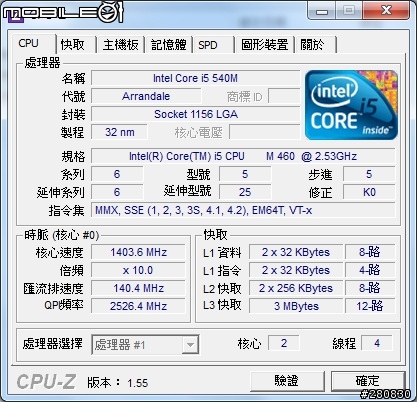Click the core speed 1403.6 MHz value
417x402 pixels.
[138, 252]
